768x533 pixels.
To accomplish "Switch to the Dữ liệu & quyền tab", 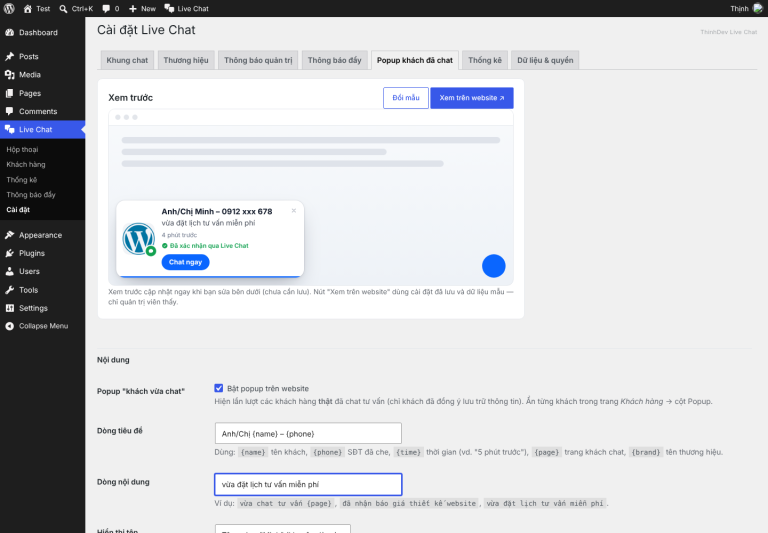I will point(545,60).
